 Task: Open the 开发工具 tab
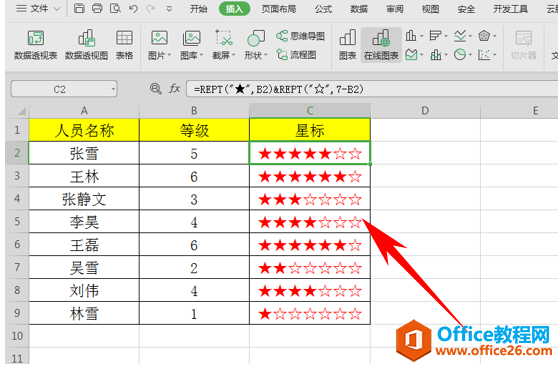[511, 9]
